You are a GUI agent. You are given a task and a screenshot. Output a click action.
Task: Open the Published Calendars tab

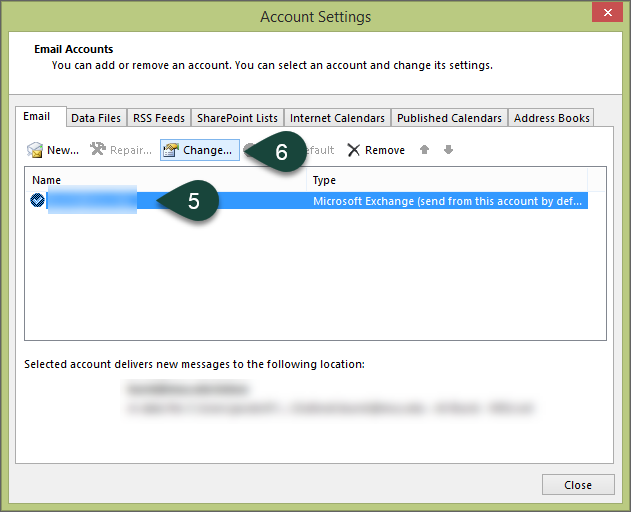click(x=449, y=118)
